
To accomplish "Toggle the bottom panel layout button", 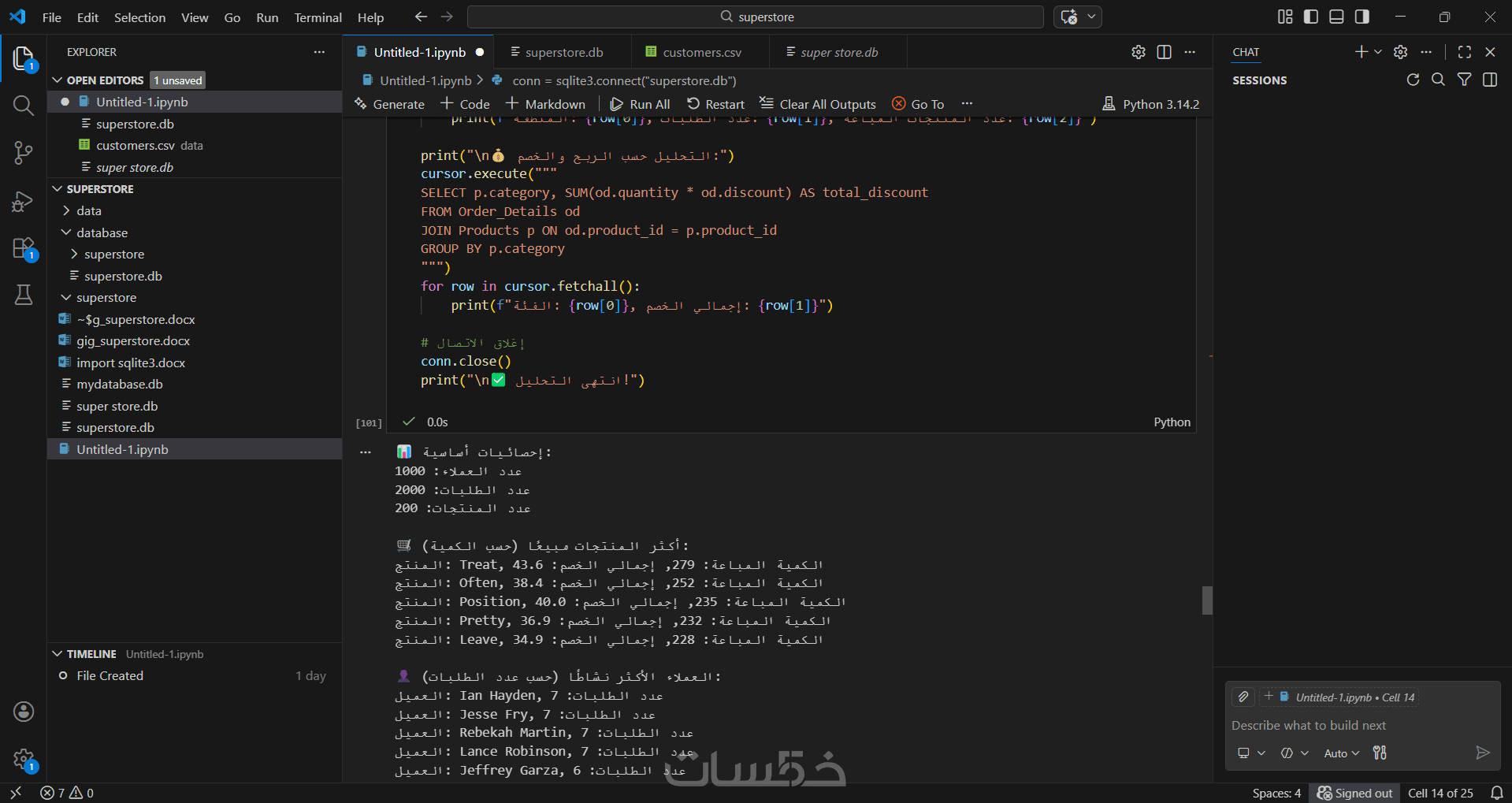I will pos(1336,17).
